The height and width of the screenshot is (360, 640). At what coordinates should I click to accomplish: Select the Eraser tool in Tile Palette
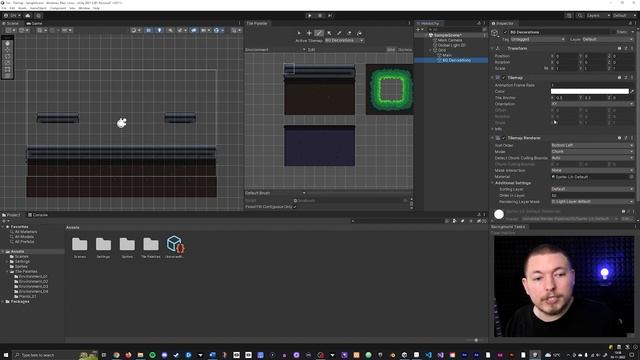point(349,33)
